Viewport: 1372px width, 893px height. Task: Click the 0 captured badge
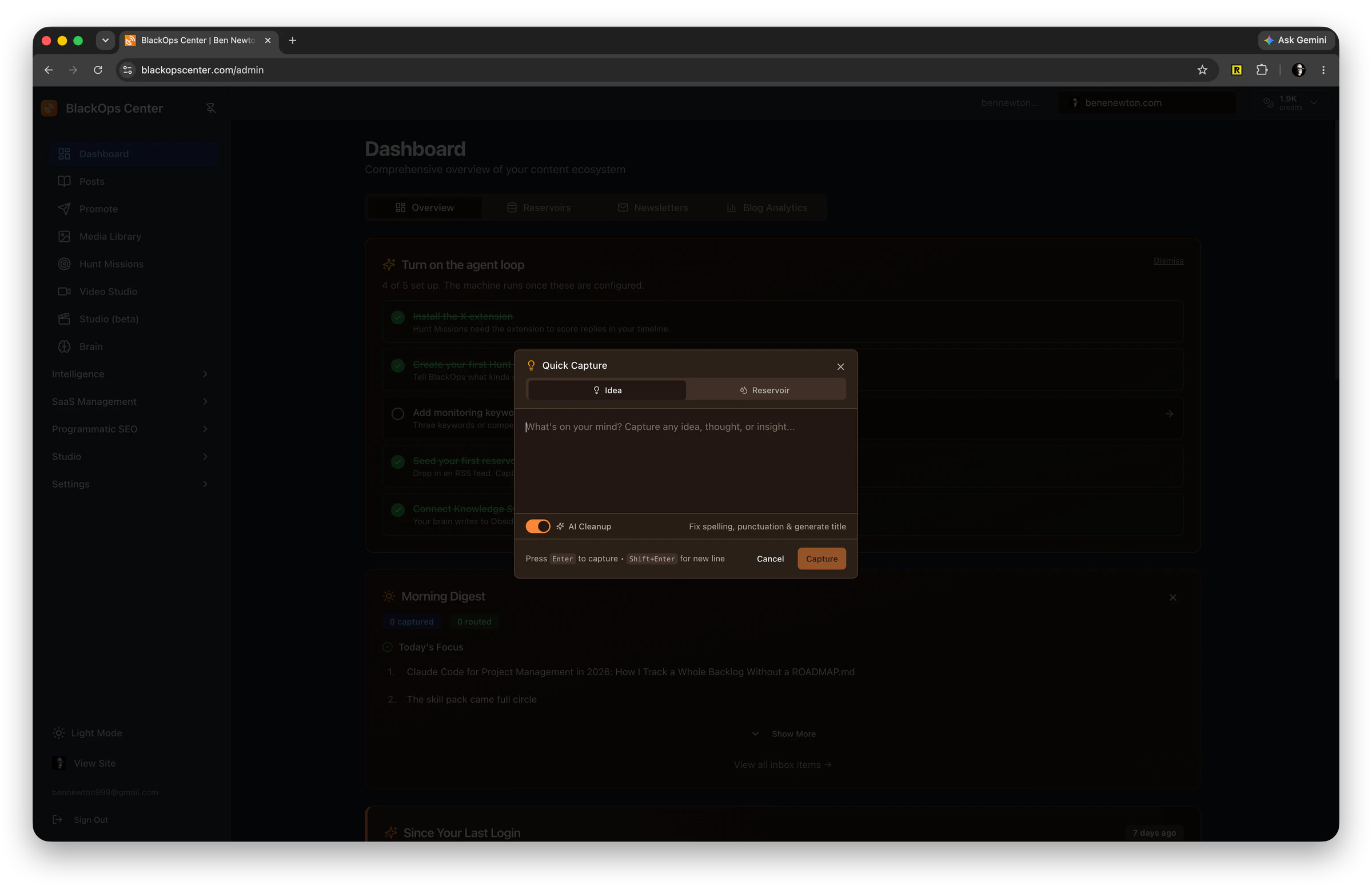point(412,622)
